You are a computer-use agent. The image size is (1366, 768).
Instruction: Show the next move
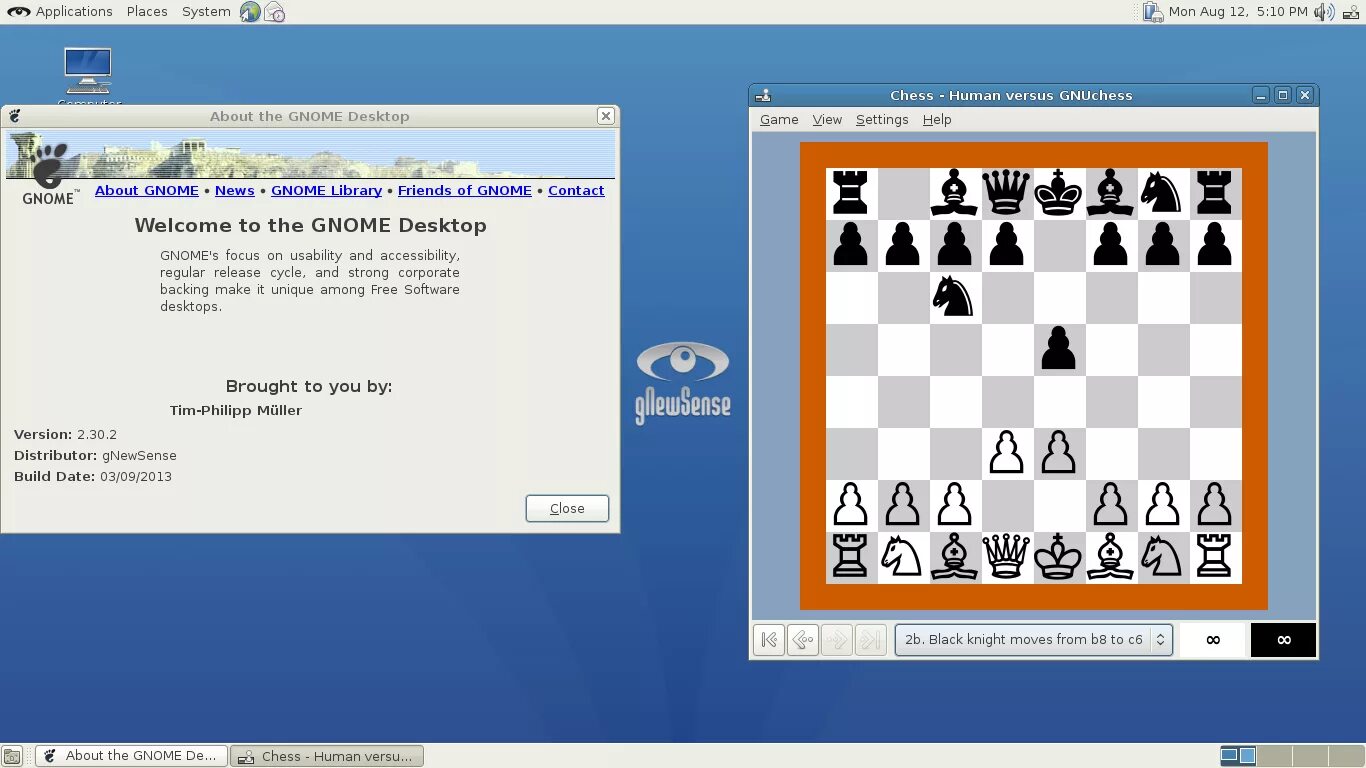[837, 640]
